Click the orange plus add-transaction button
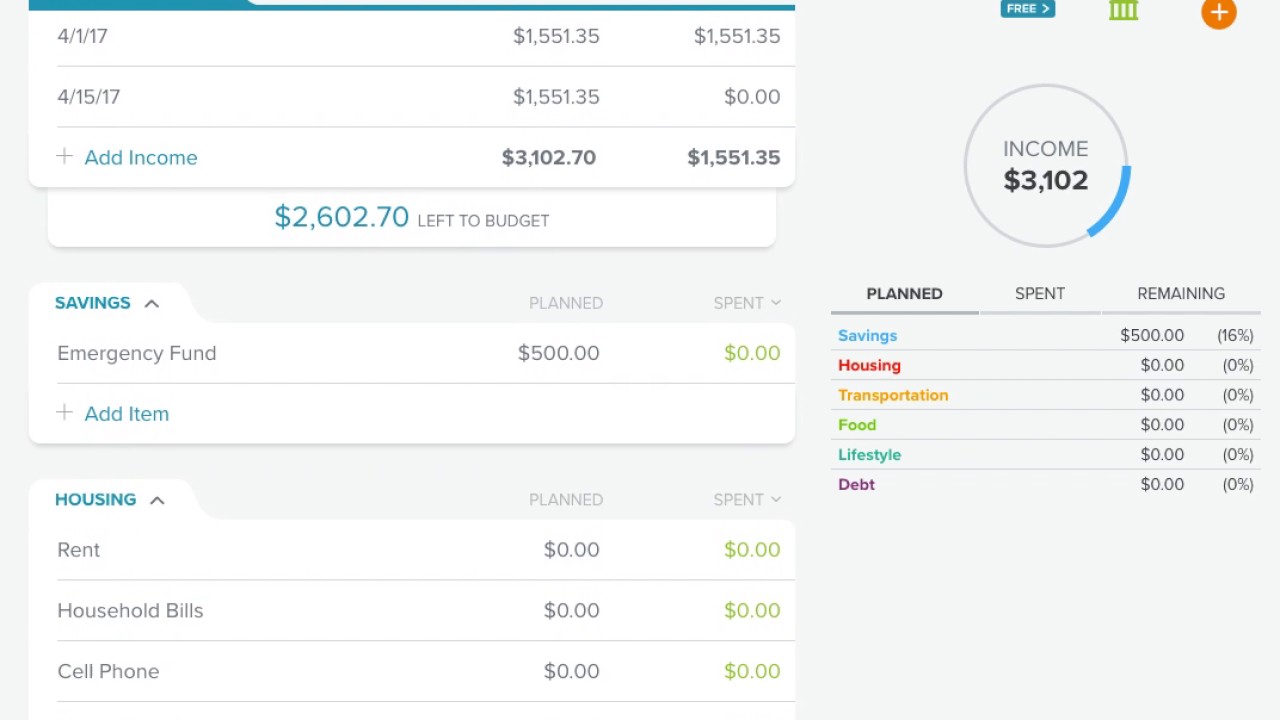The image size is (1280, 720). click(1218, 13)
